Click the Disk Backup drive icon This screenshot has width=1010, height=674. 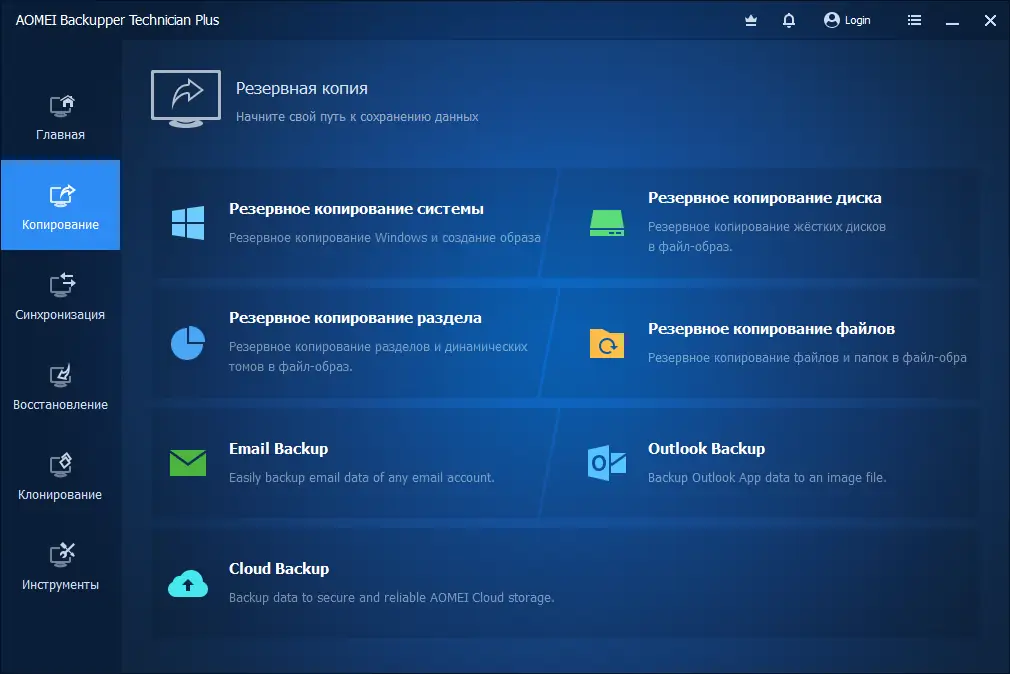(606, 224)
